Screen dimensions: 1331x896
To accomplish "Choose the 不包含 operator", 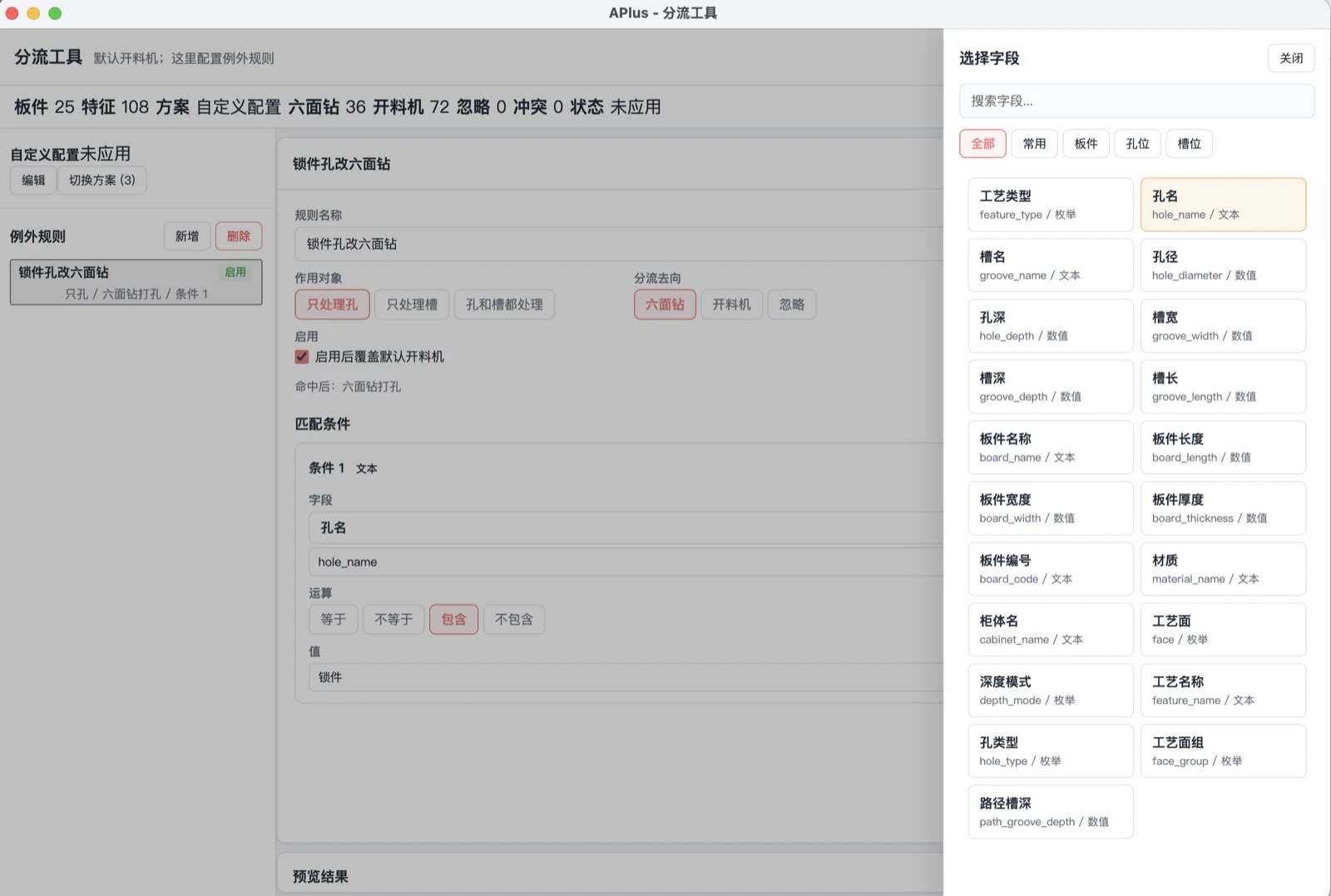I will pos(513,620).
